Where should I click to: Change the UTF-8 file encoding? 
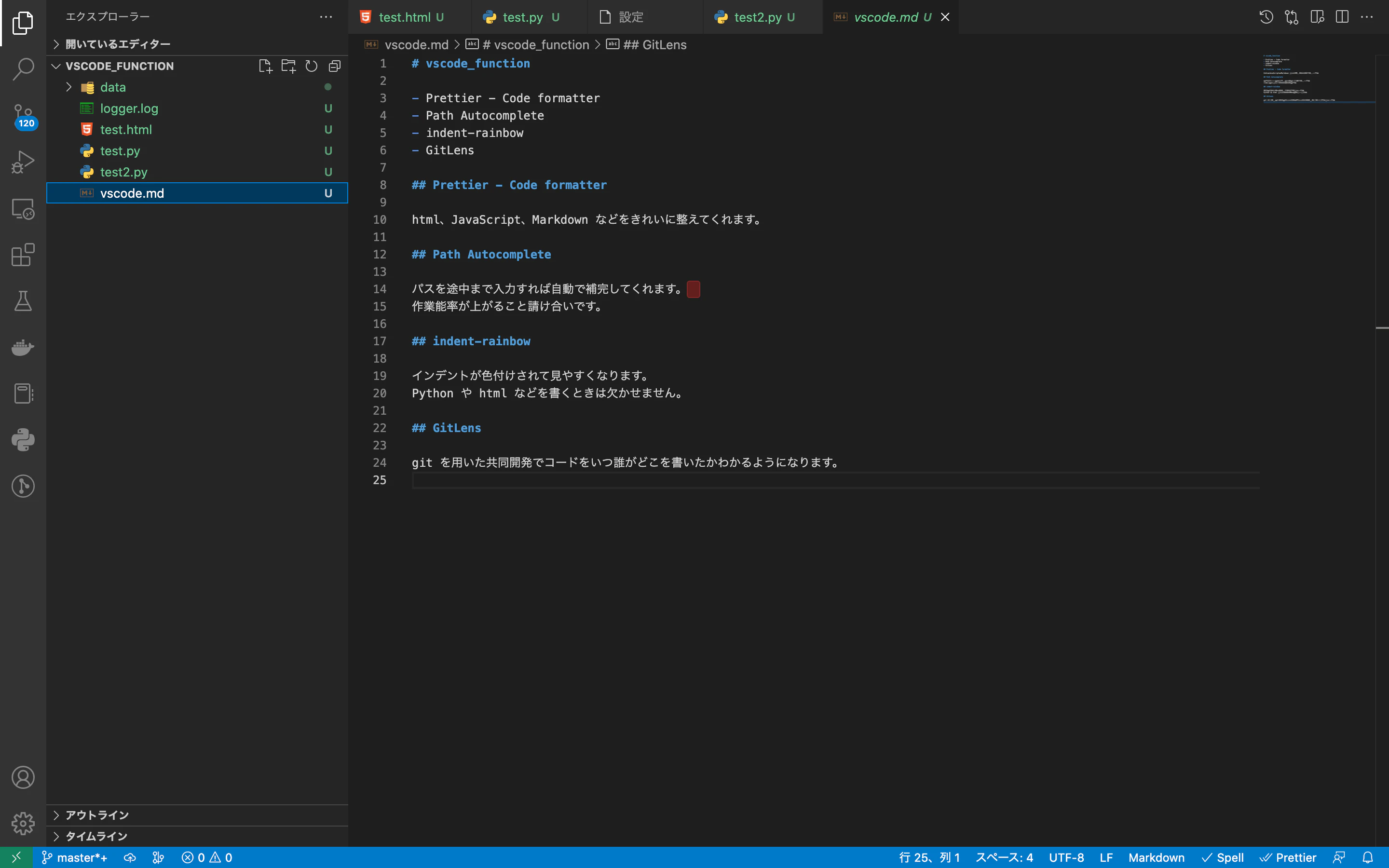pyautogui.click(x=1066, y=858)
